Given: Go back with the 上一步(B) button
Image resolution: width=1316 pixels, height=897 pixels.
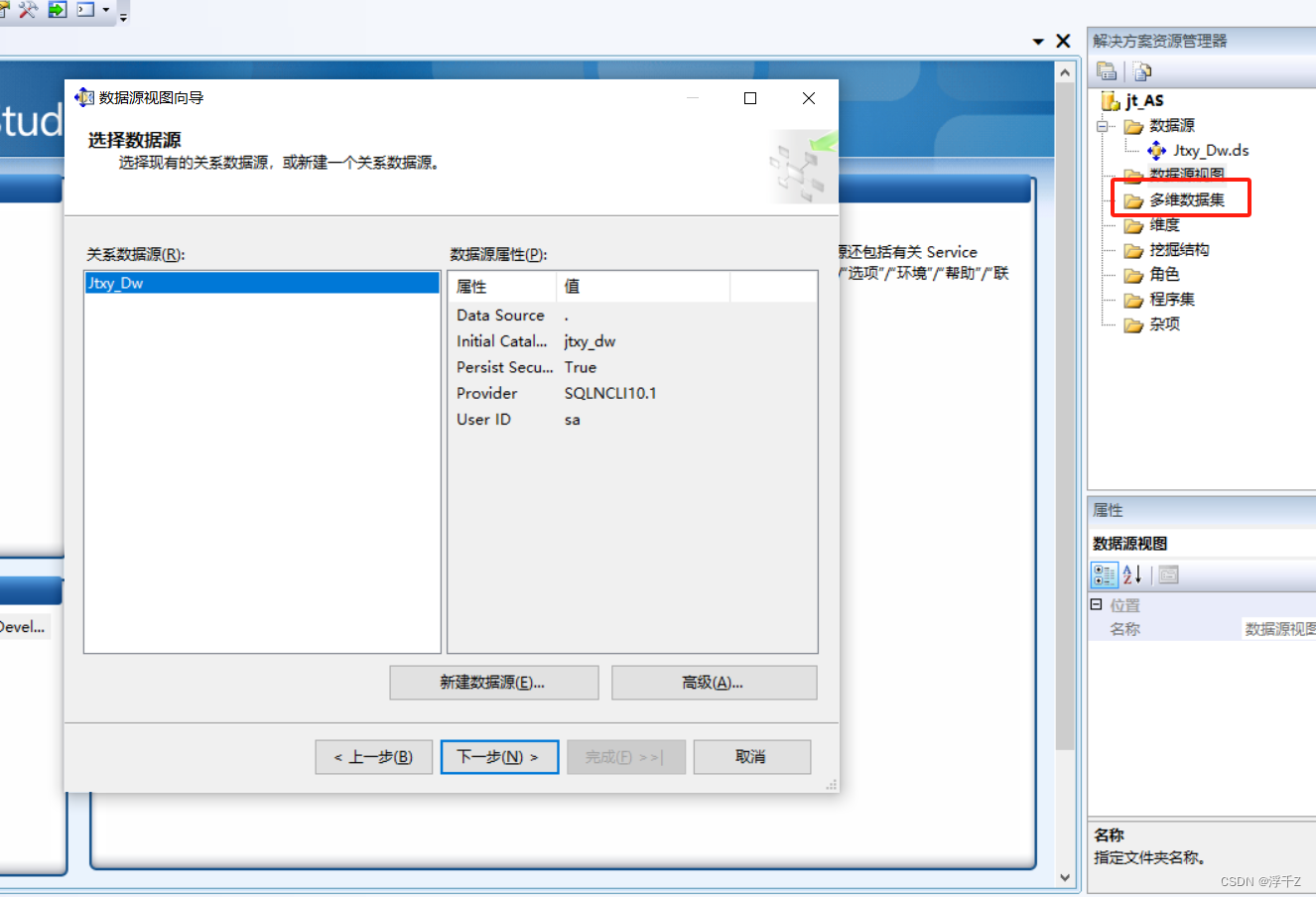Looking at the screenshot, I should pyautogui.click(x=374, y=757).
